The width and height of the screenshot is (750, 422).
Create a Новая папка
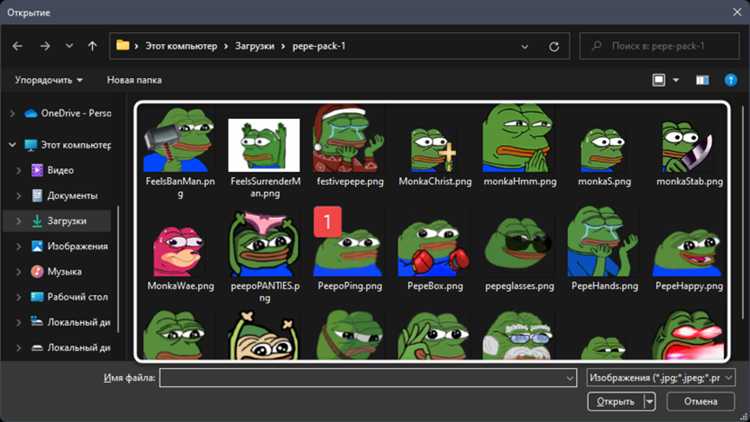[134, 80]
